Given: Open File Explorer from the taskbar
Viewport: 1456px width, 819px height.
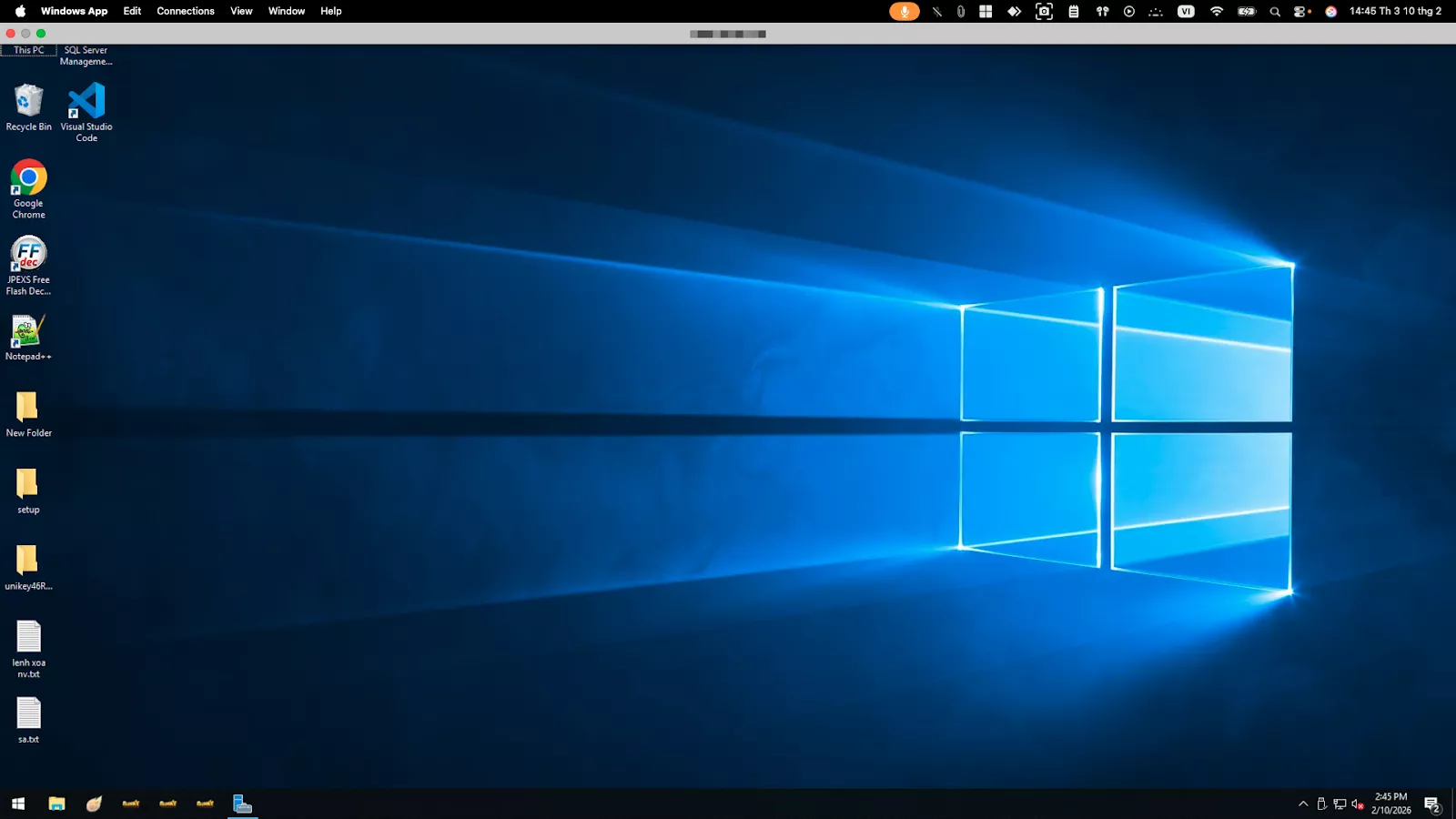Looking at the screenshot, I should tap(56, 804).
